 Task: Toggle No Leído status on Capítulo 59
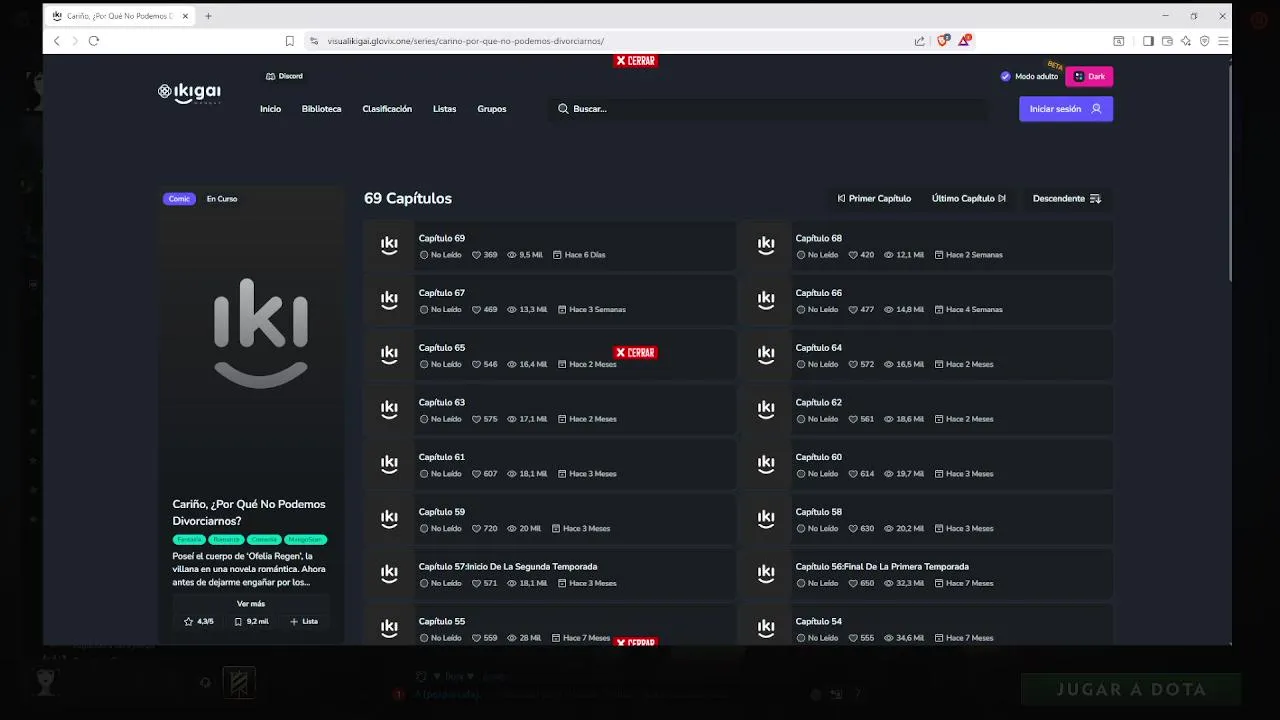click(440, 529)
